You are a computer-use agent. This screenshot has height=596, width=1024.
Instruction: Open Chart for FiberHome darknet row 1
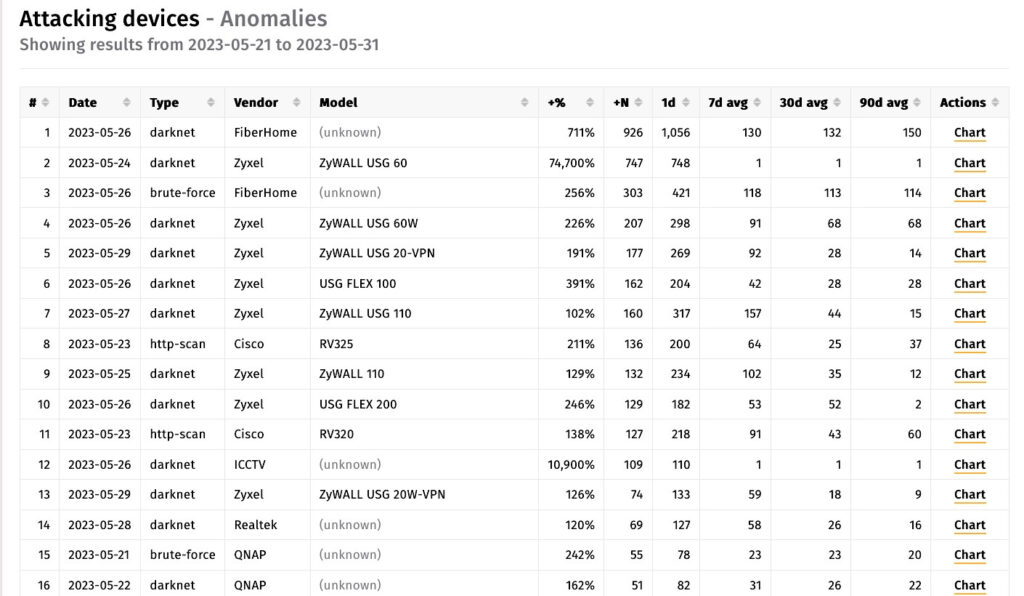969,133
